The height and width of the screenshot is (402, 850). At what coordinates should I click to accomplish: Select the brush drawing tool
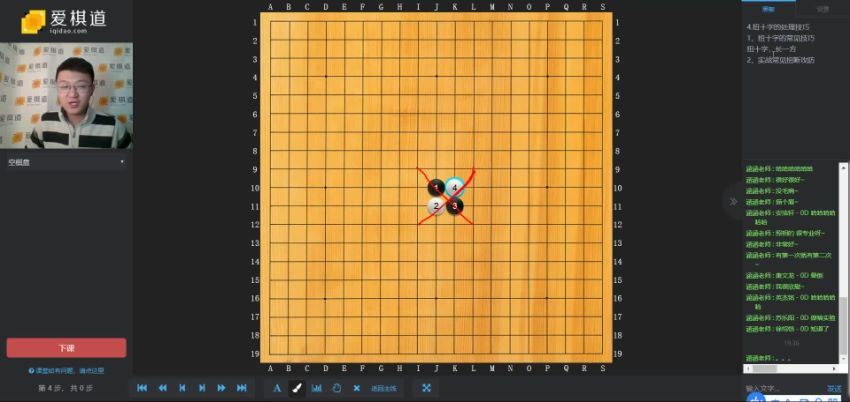297,388
